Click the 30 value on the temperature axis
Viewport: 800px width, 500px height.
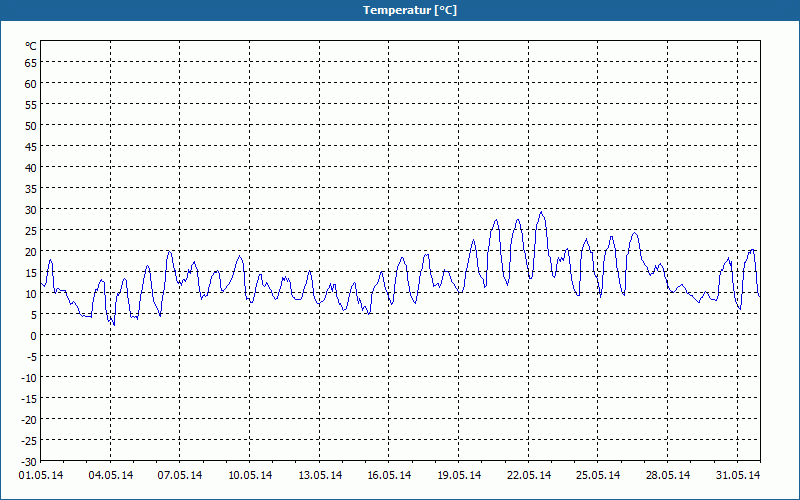click(x=31, y=210)
